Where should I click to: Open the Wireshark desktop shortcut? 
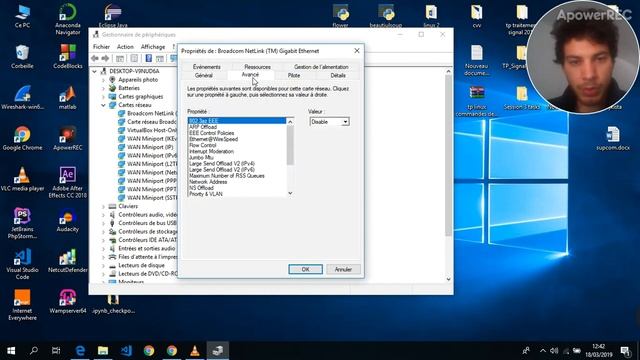pos(22,98)
